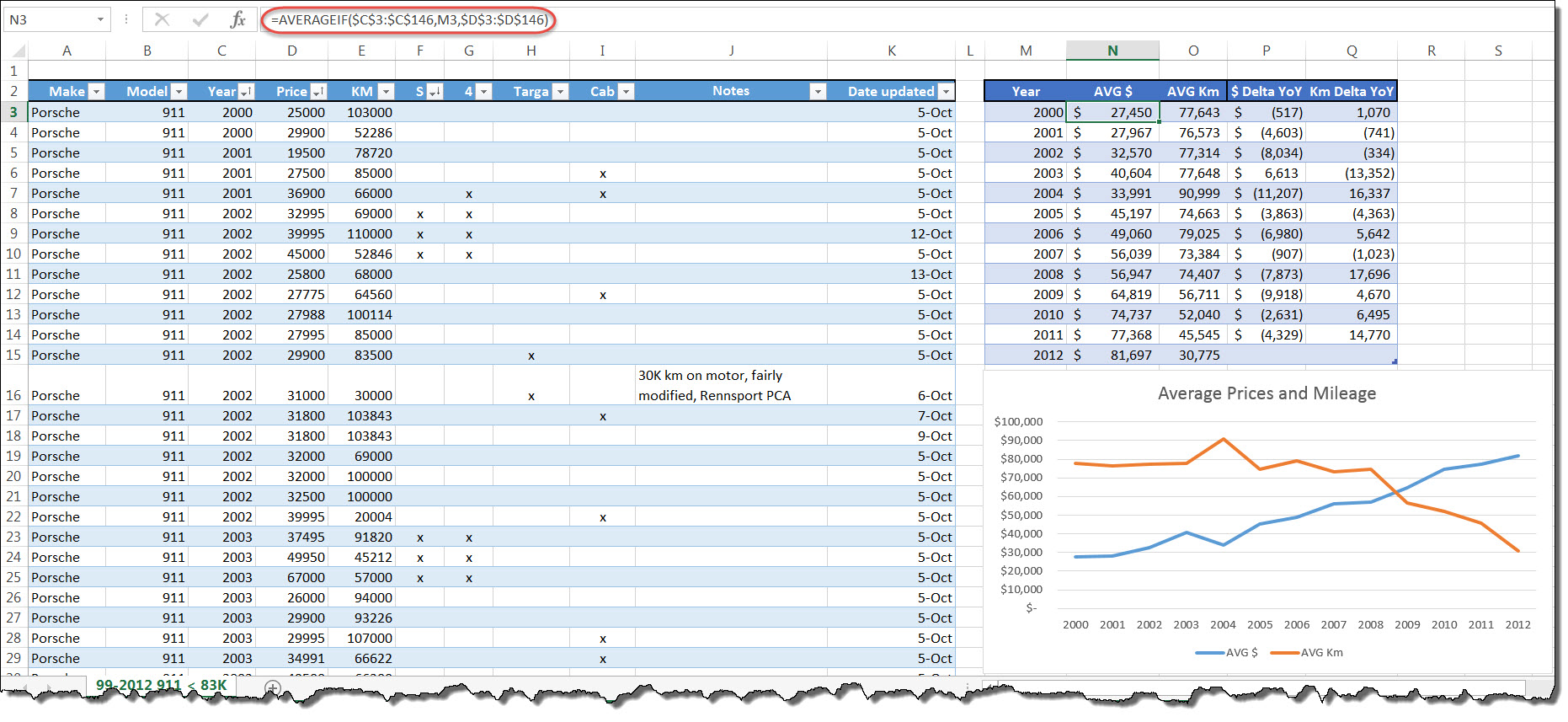The width and height of the screenshot is (1568, 722).
Task: Select row 16 header
Action: pos(13,385)
